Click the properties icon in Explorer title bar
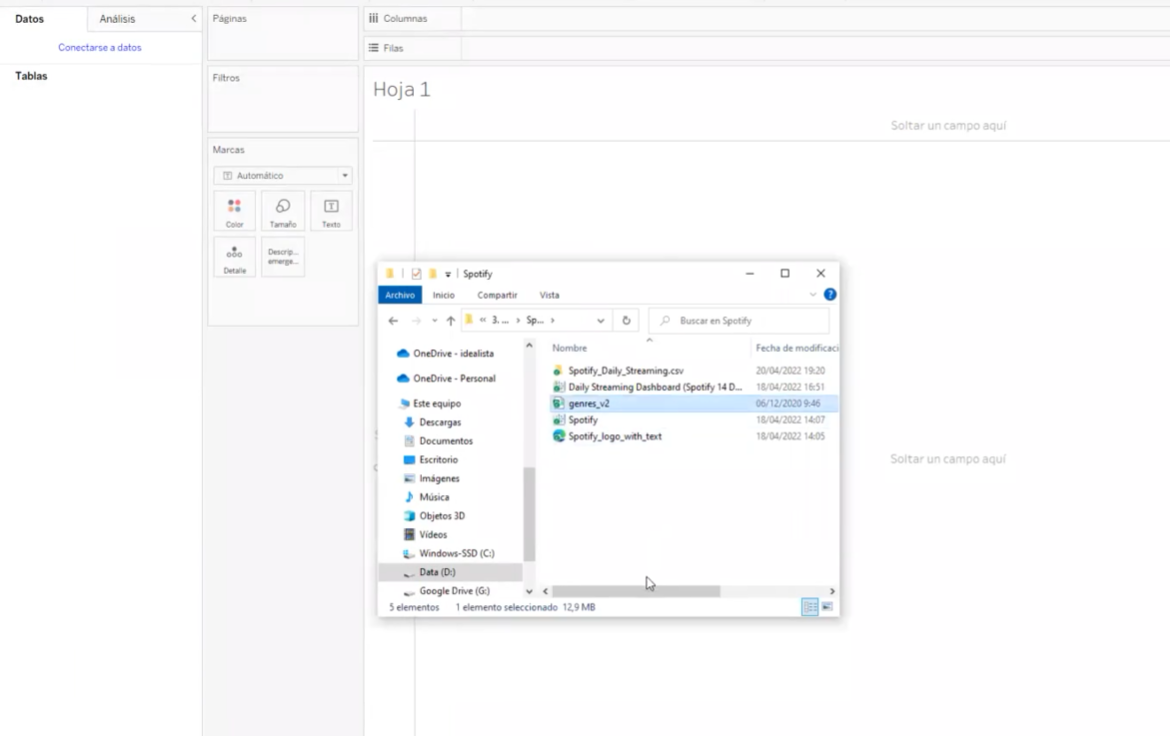1170x736 pixels. [416, 274]
